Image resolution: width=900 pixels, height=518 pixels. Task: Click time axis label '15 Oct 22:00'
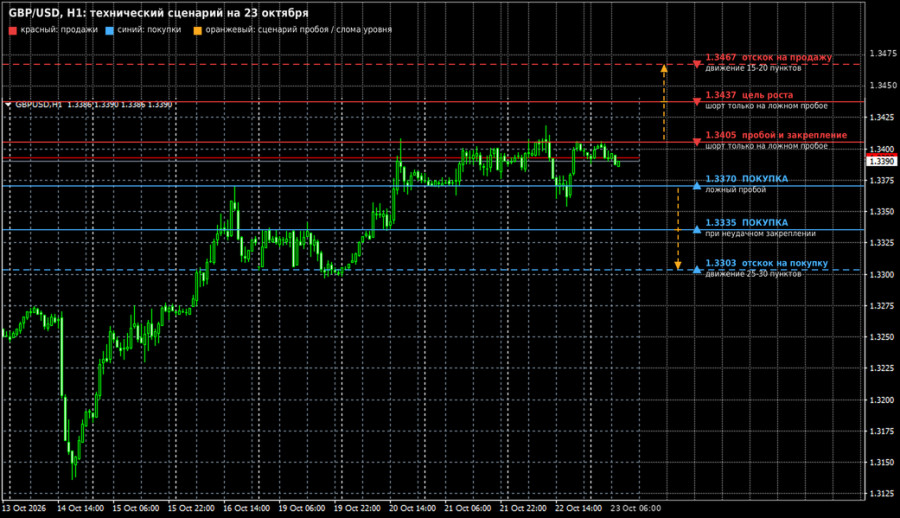tap(191, 508)
